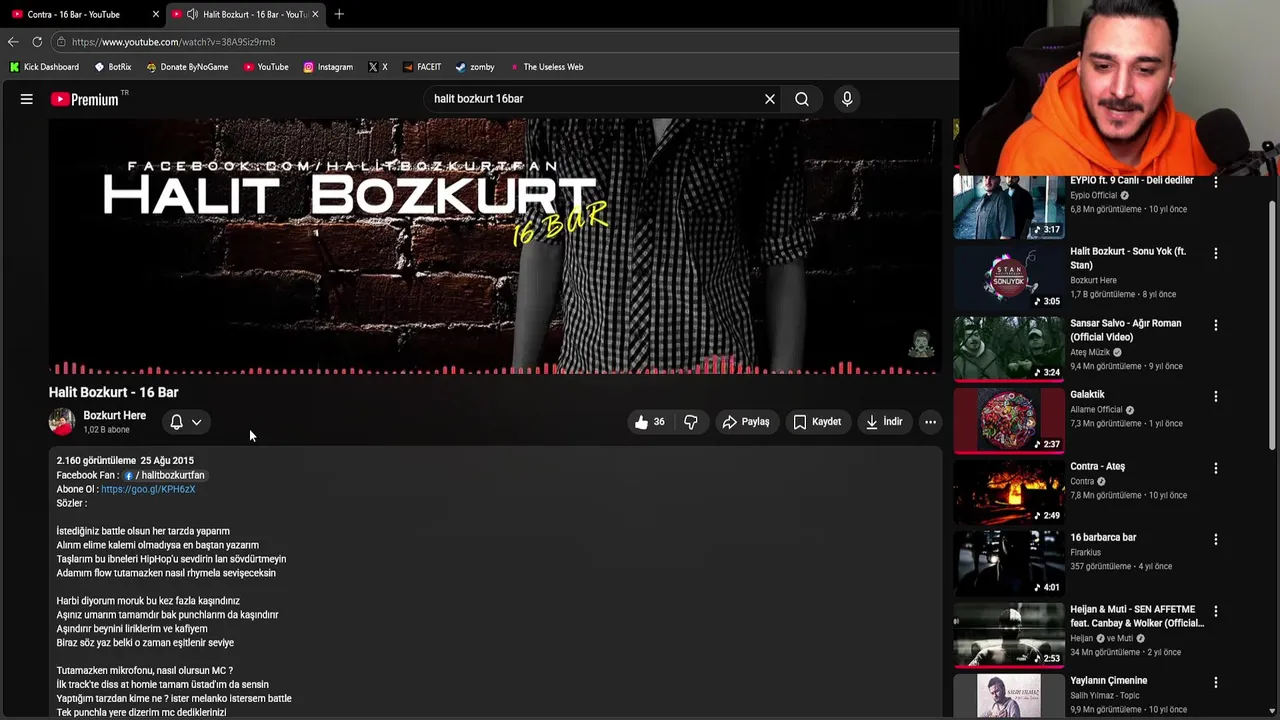Open the more actions three-dot menu beside İndir

930,422
